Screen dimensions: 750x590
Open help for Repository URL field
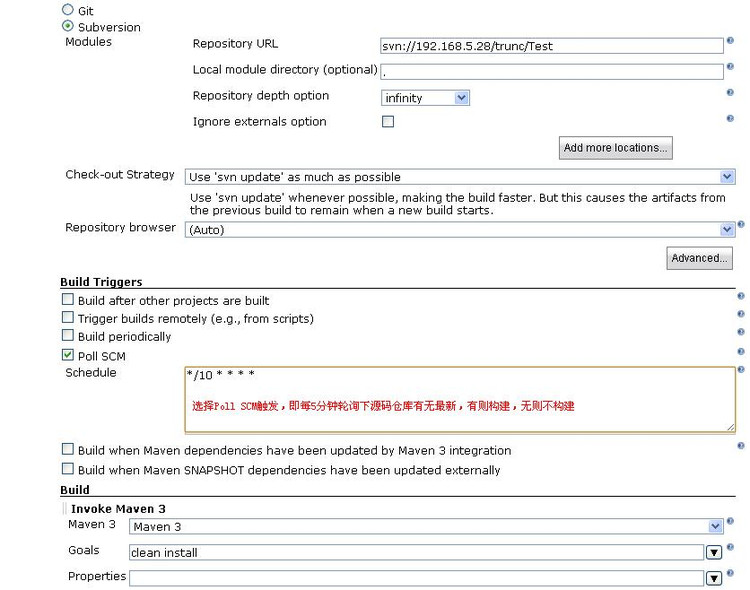[x=730, y=41]
